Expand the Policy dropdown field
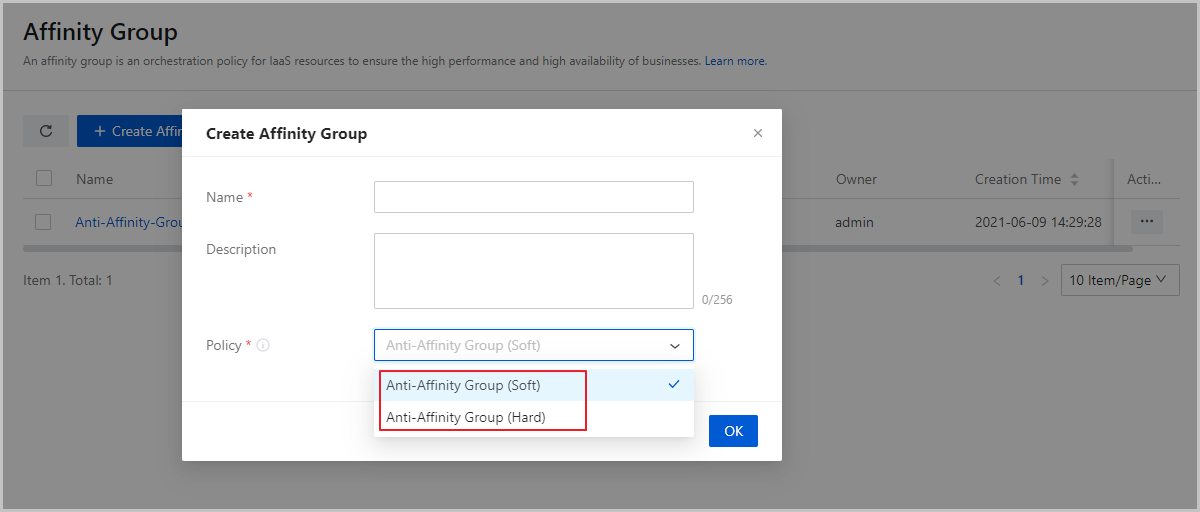The height and width of the screenshot is (512, 1200). point(533,345)
